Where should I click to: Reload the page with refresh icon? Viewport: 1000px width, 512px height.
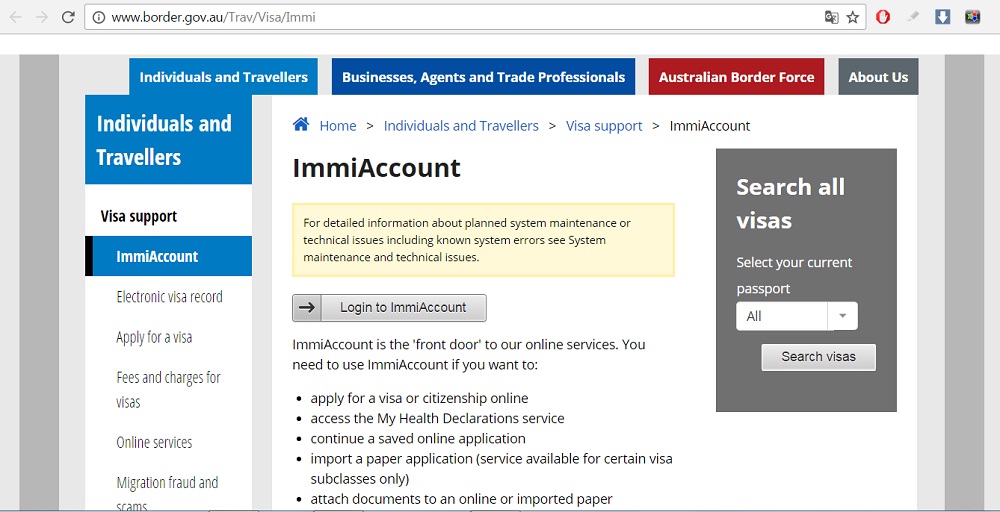click(x=68, y=17)
